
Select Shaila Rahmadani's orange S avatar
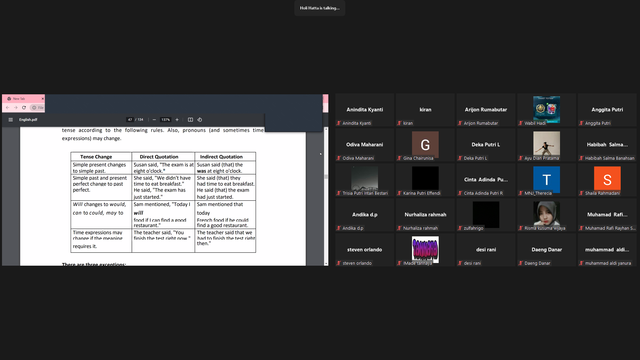pyautogui.click(x=607, y=180)
